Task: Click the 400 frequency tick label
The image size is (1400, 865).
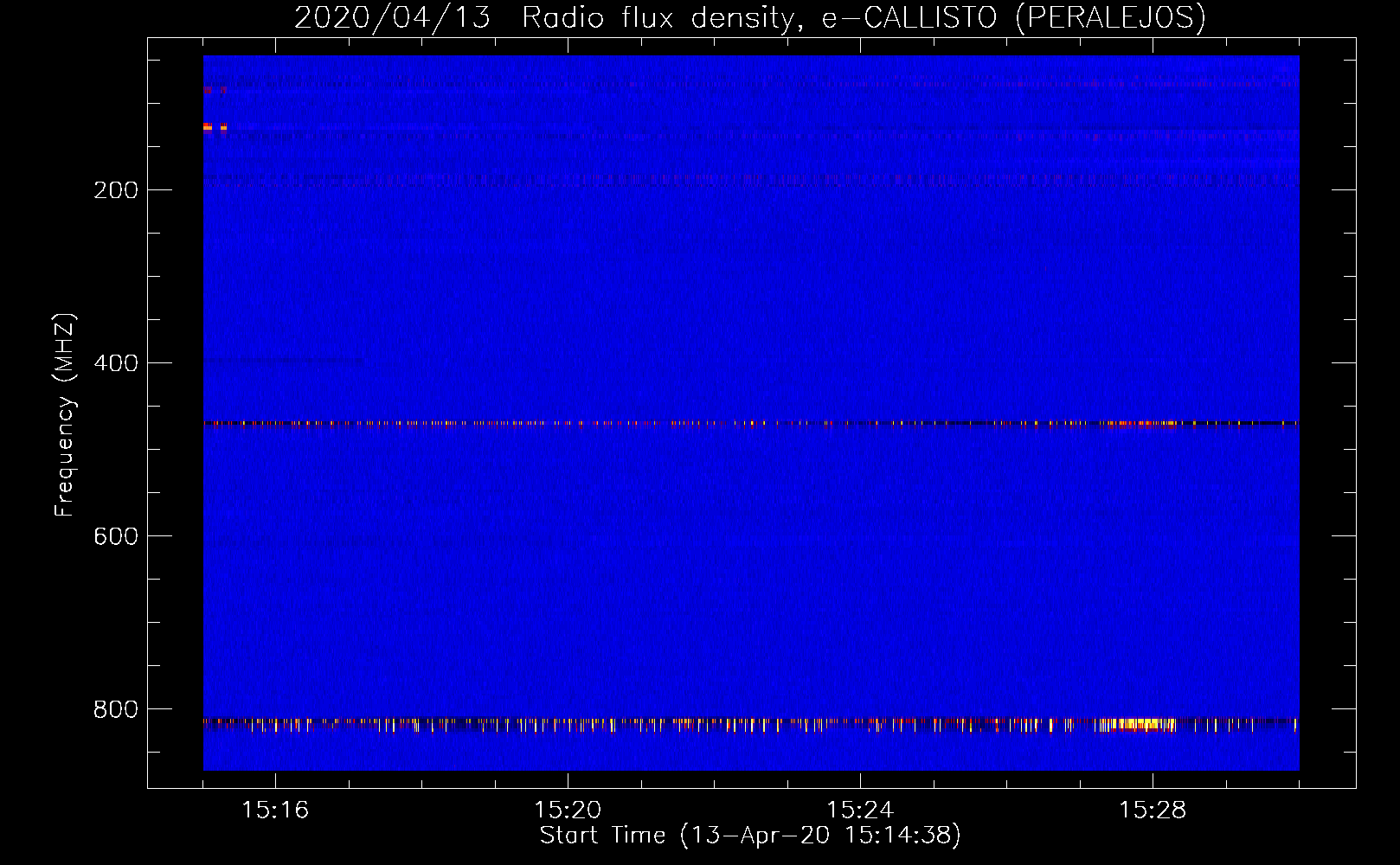Action: 116,363
